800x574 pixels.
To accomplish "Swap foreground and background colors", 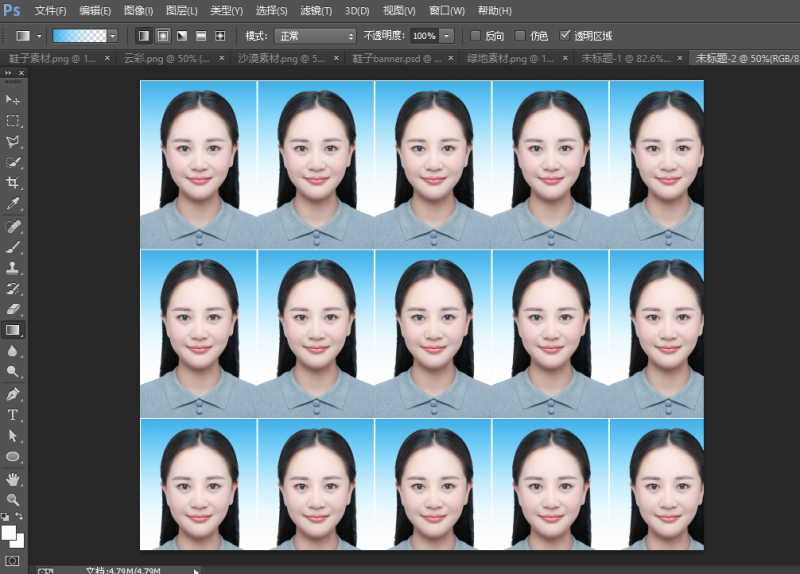I will point(19,517).
